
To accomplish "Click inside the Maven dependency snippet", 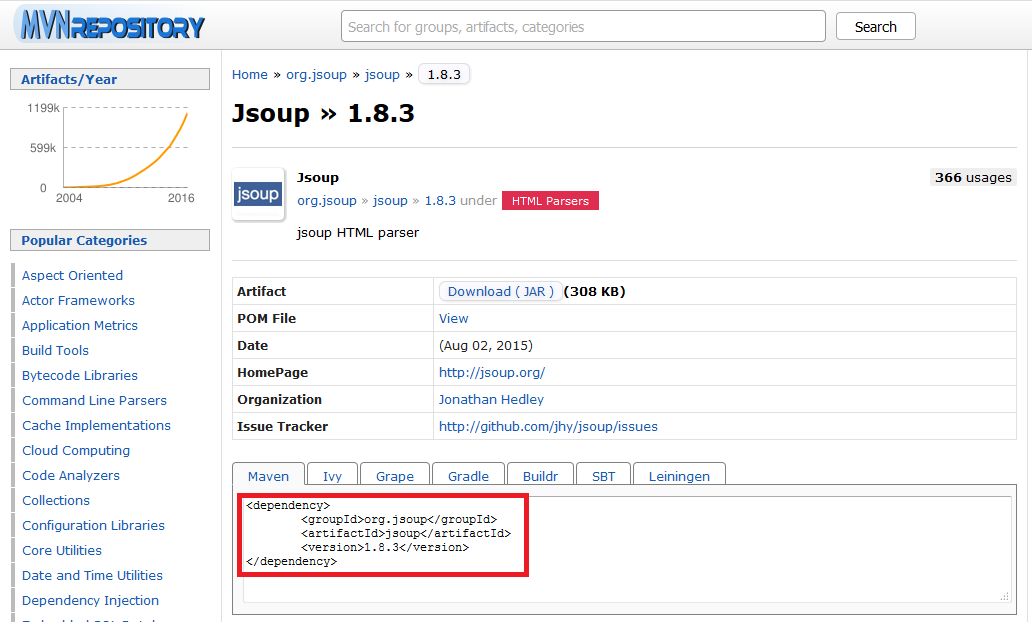I will click(x=382, y=534).
